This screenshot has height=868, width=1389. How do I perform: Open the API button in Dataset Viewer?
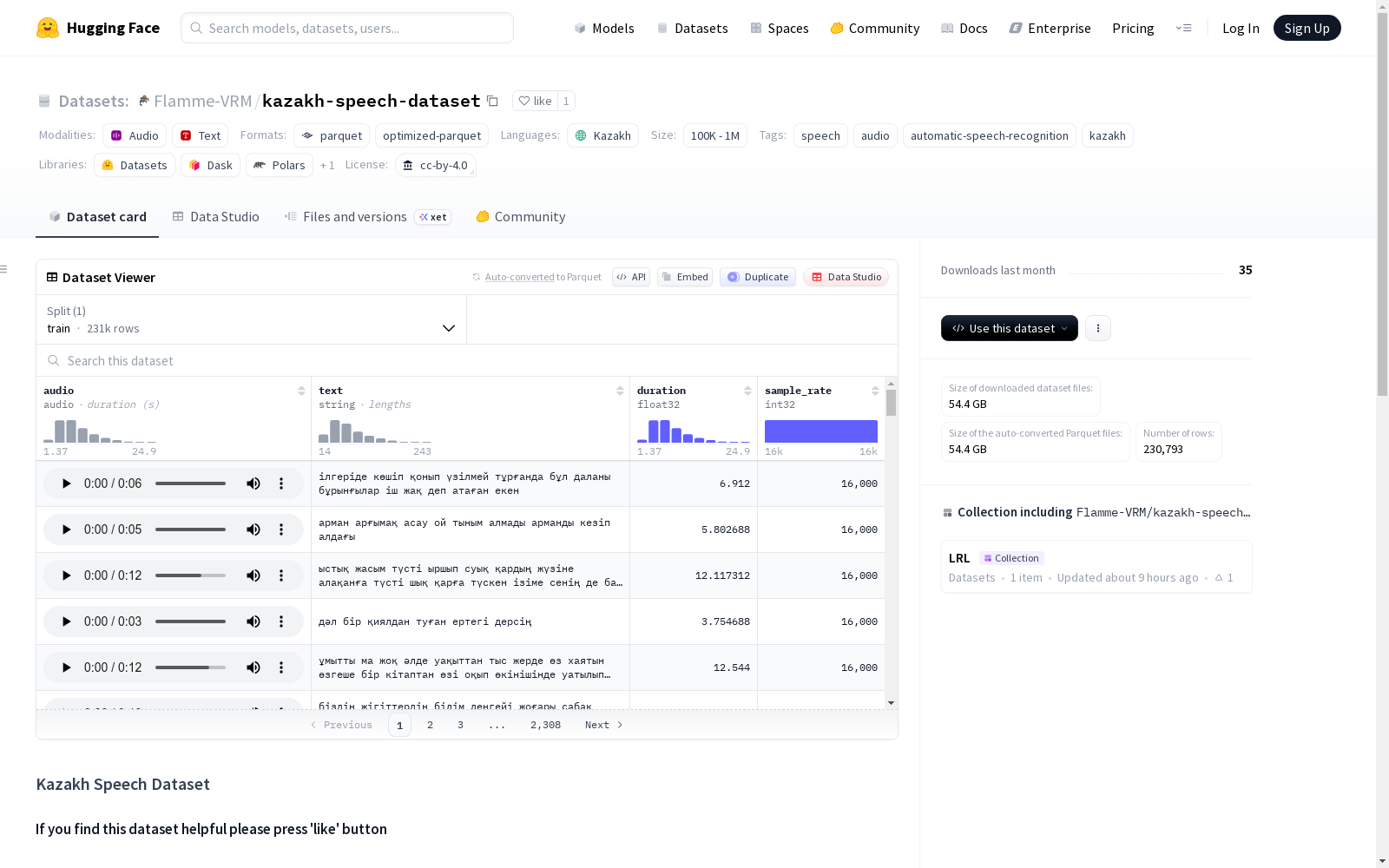pyautogui.click(x=631, y=277)
